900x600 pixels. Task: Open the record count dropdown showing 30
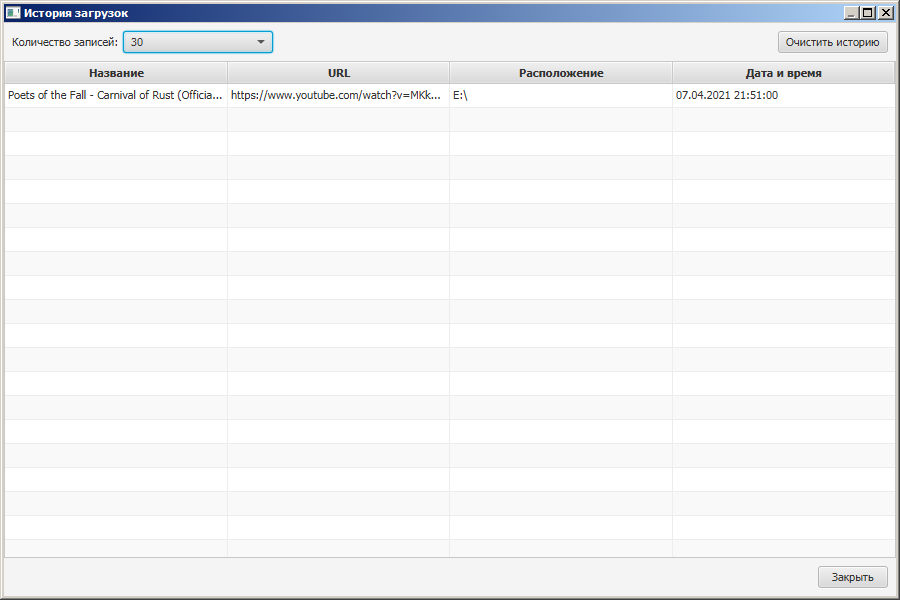point(197,42)
